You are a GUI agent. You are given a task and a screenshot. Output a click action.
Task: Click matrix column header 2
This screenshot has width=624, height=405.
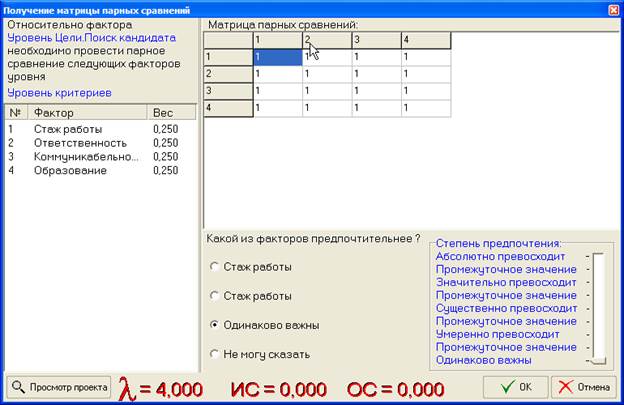[x=327, y=40]
